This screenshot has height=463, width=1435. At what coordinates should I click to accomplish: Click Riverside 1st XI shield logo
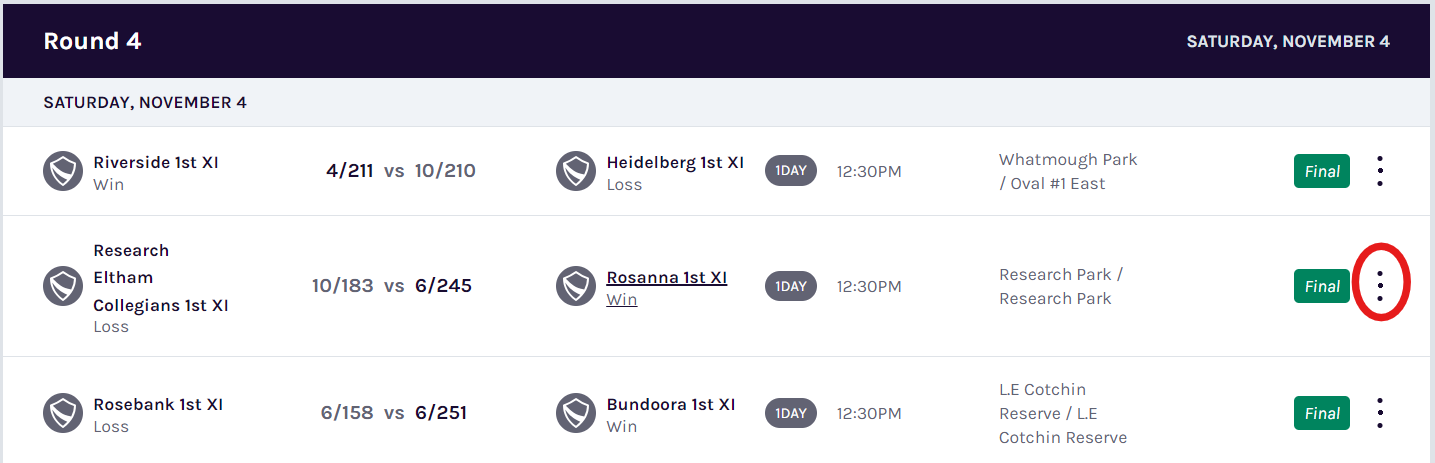click(62, 171)
